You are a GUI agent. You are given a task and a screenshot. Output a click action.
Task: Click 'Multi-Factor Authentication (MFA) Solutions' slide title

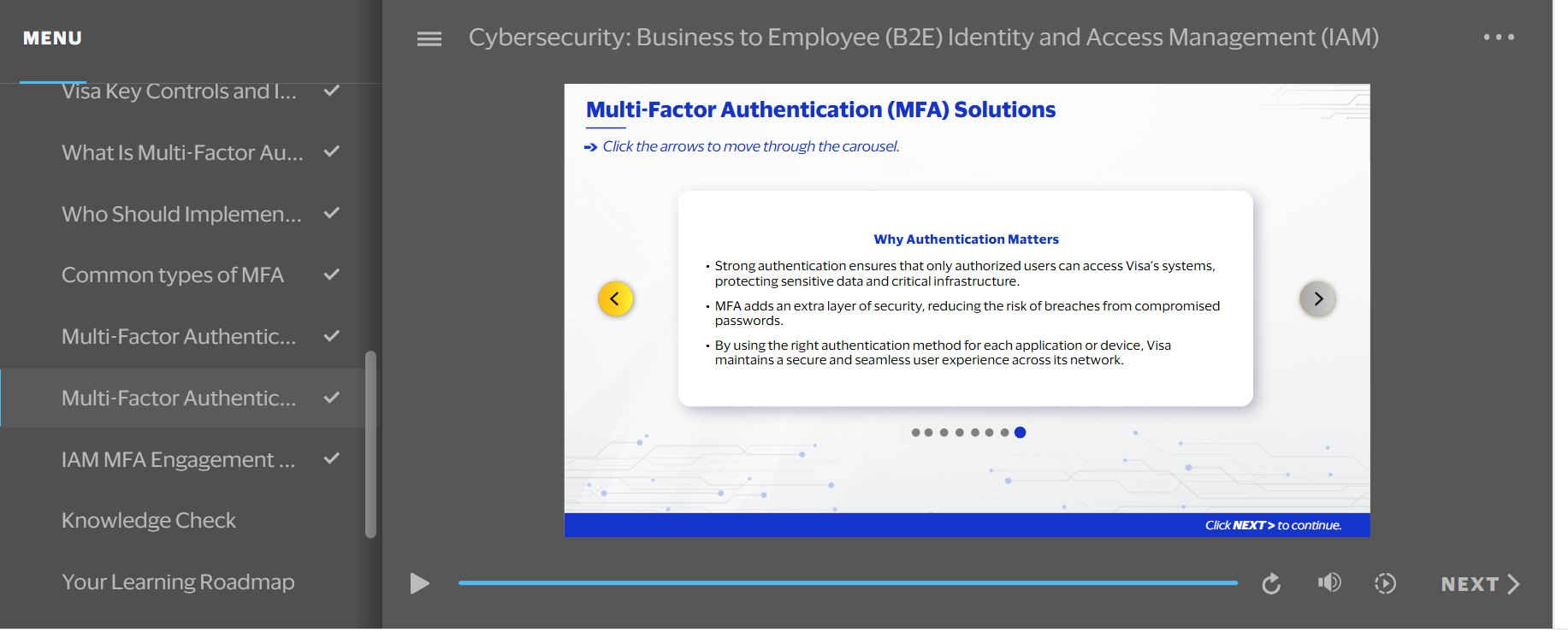pos(820,110)
